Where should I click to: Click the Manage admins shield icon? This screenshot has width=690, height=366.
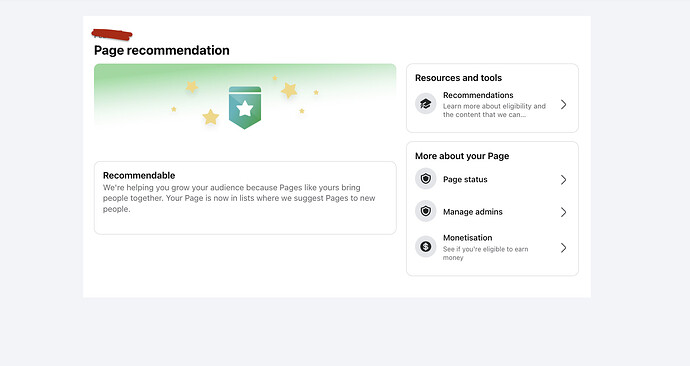(426, 211)
